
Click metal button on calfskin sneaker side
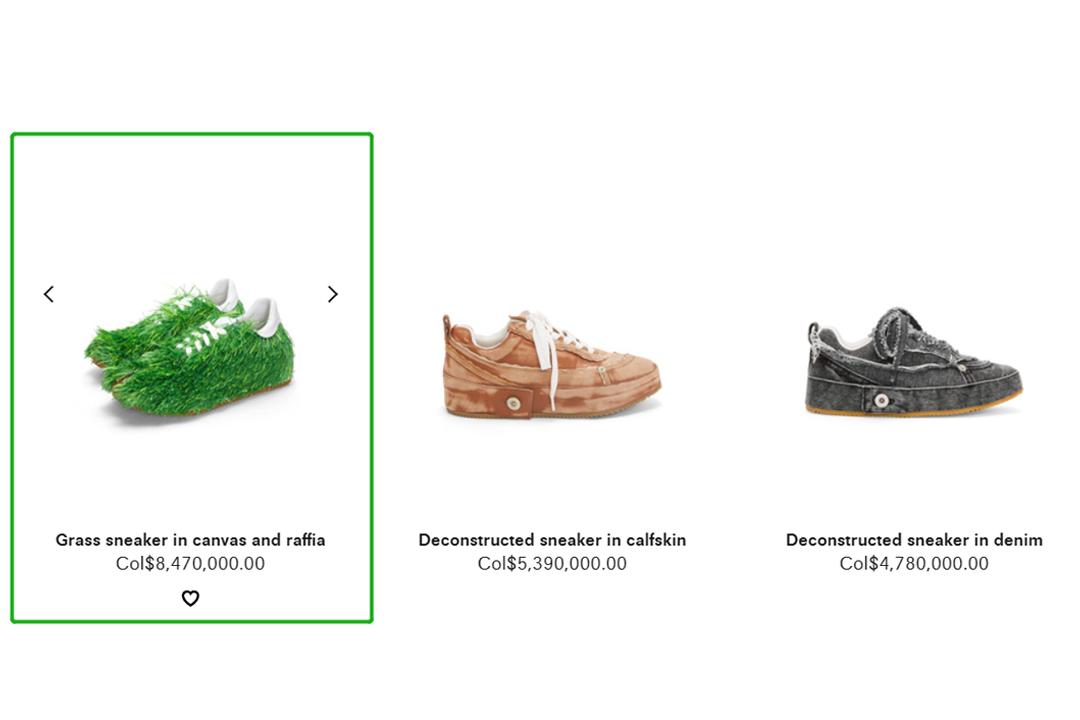click(x=512, y=404)
